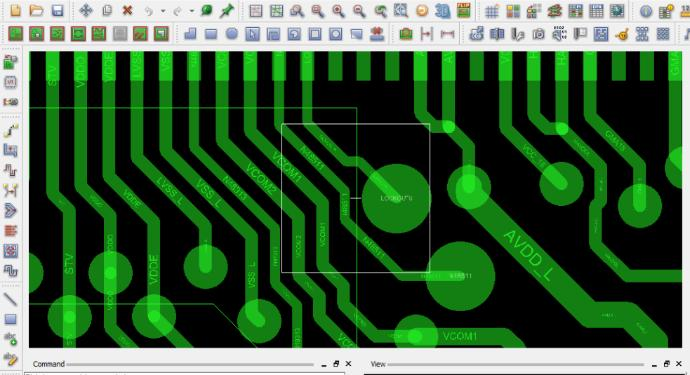Image resolution: width=690 pixels, height=375 pixels.
Task: Select the Zoom Points magnifier icon
Action: click(x=297, y=11)
